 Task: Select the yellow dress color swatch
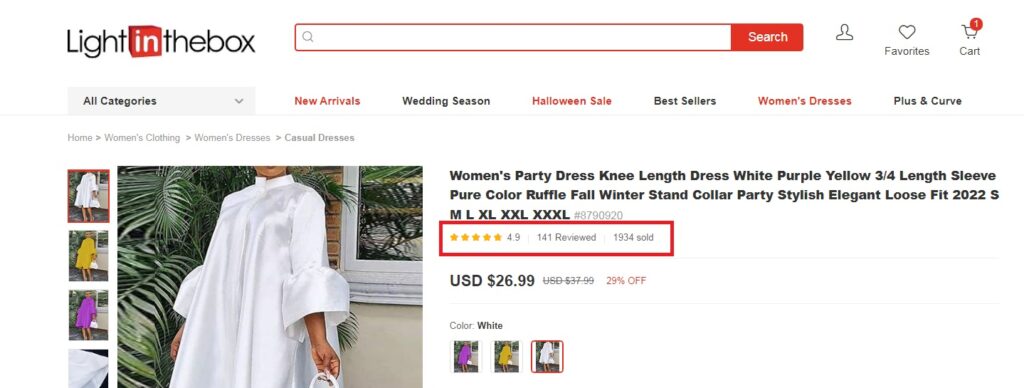[507, 357]
